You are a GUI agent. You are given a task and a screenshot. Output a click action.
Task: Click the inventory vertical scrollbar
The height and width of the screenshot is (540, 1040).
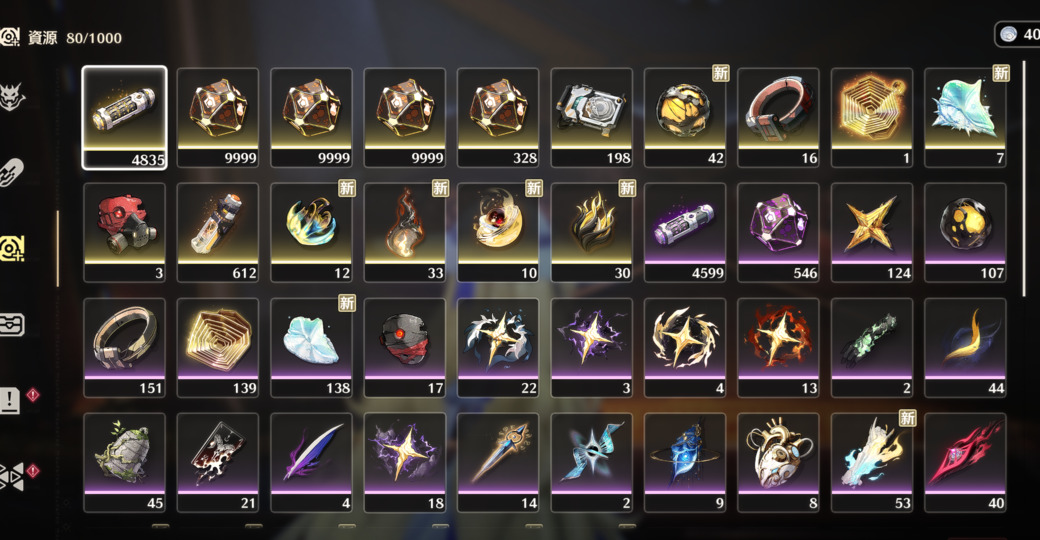pyautogui.click(x=1025, y=181)
